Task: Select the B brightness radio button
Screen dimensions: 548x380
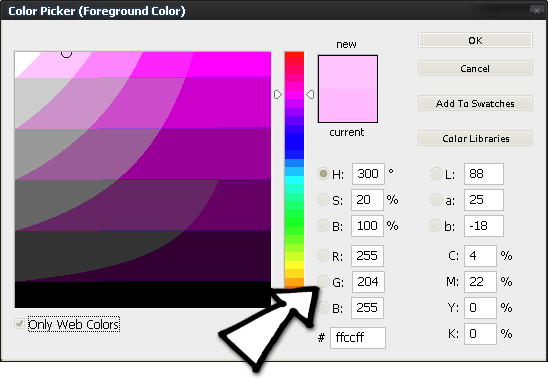Action: [x=323, y=225]
